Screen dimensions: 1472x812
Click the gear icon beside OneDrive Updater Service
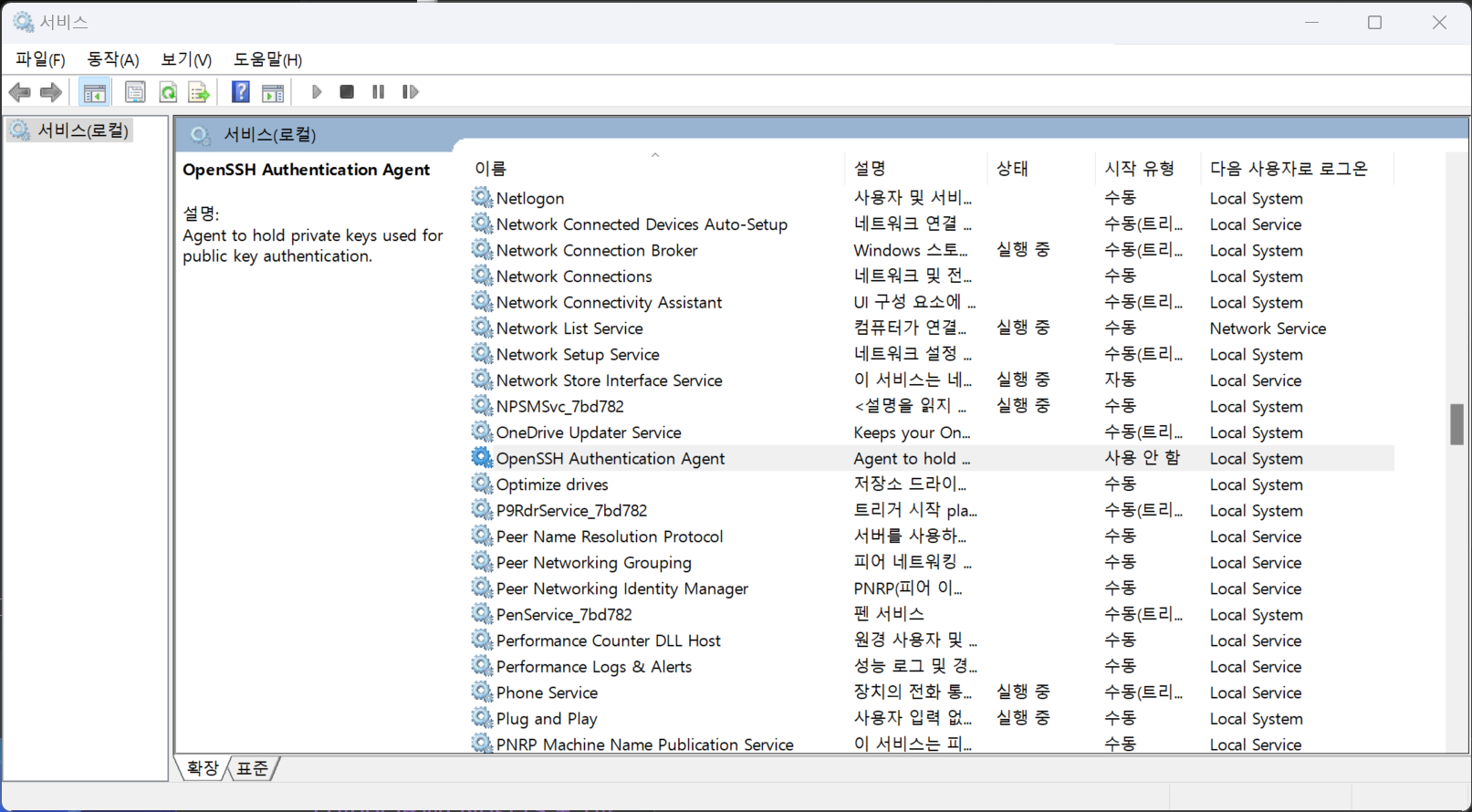(482, 432)
